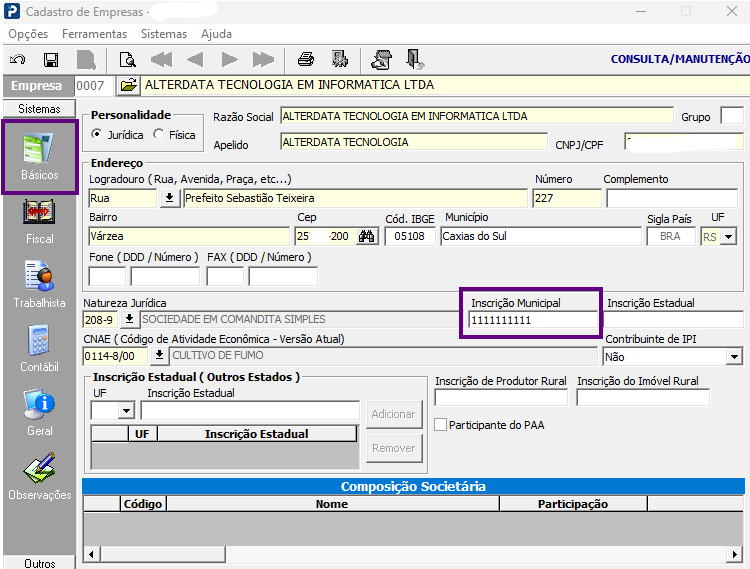This screenshot has height=569, width=750.
Task: Click the printer icon in toolbar
Action: pos(306,60)
